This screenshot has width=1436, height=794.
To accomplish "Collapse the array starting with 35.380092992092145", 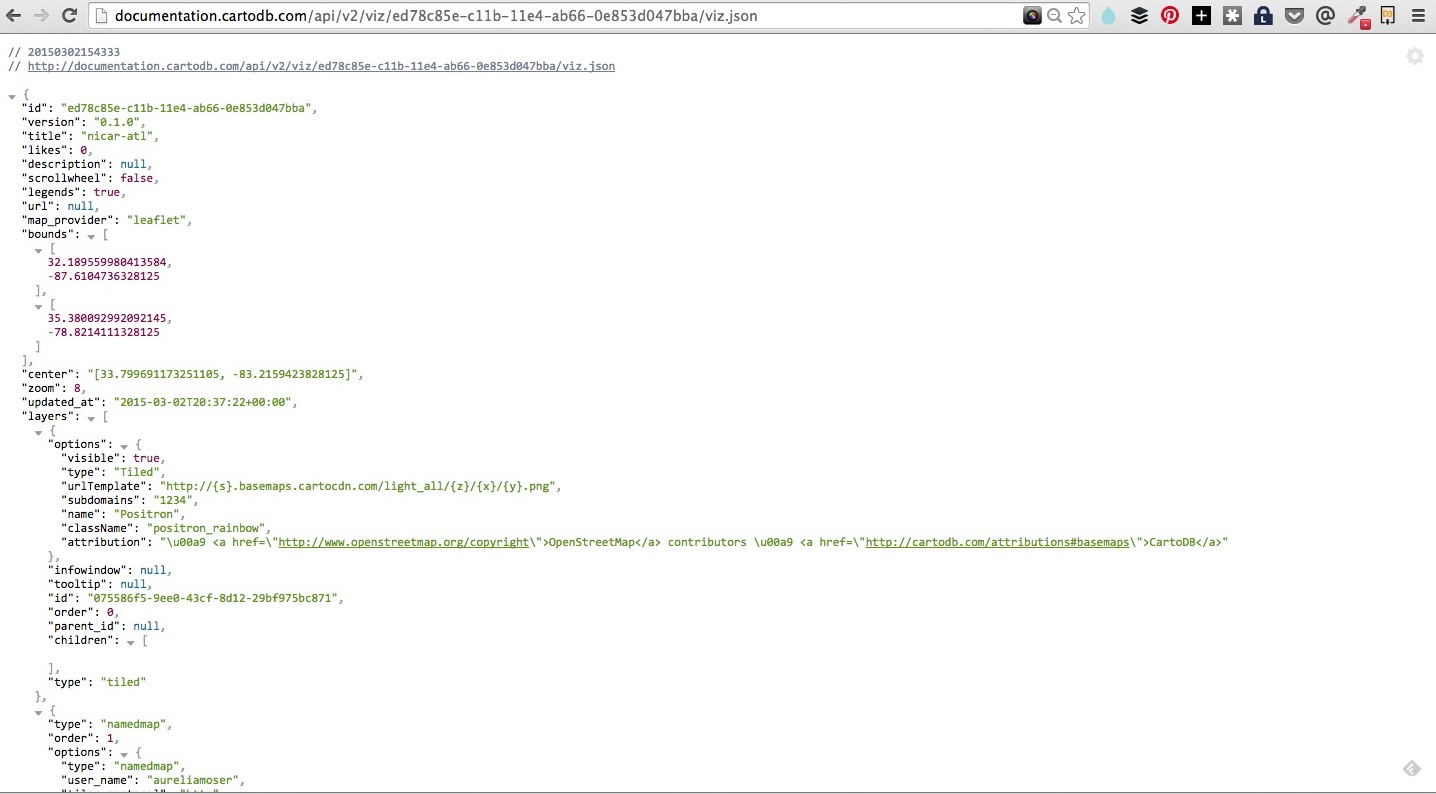I will 38,305.
